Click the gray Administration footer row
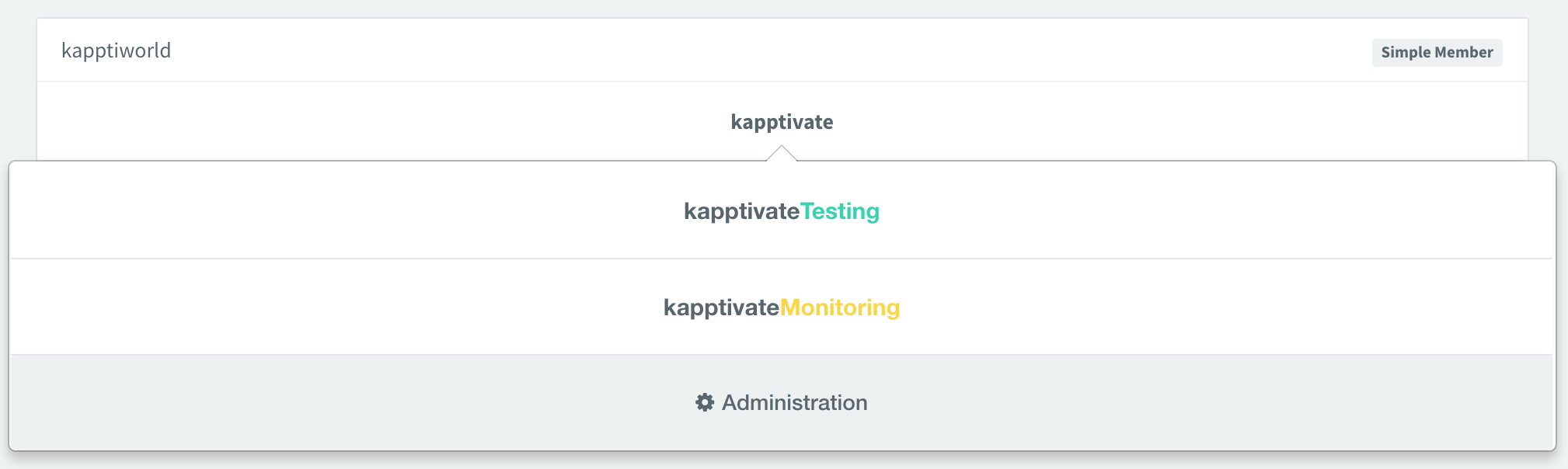 click(311, 402)
